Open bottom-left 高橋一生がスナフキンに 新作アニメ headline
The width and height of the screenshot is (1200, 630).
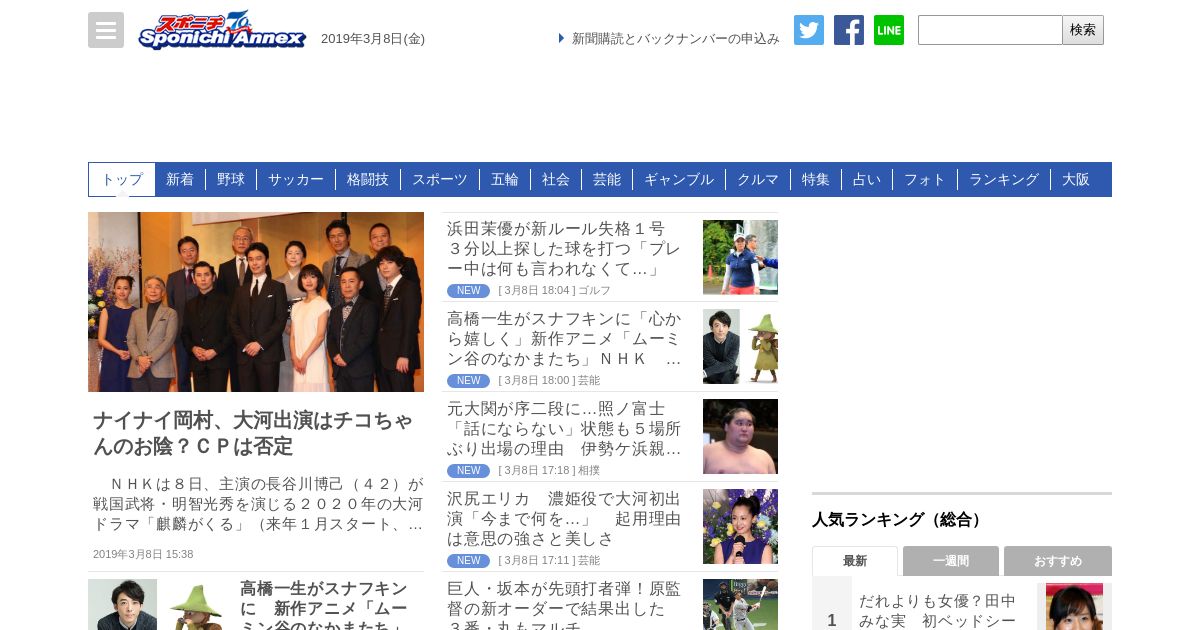click(325, 605)
